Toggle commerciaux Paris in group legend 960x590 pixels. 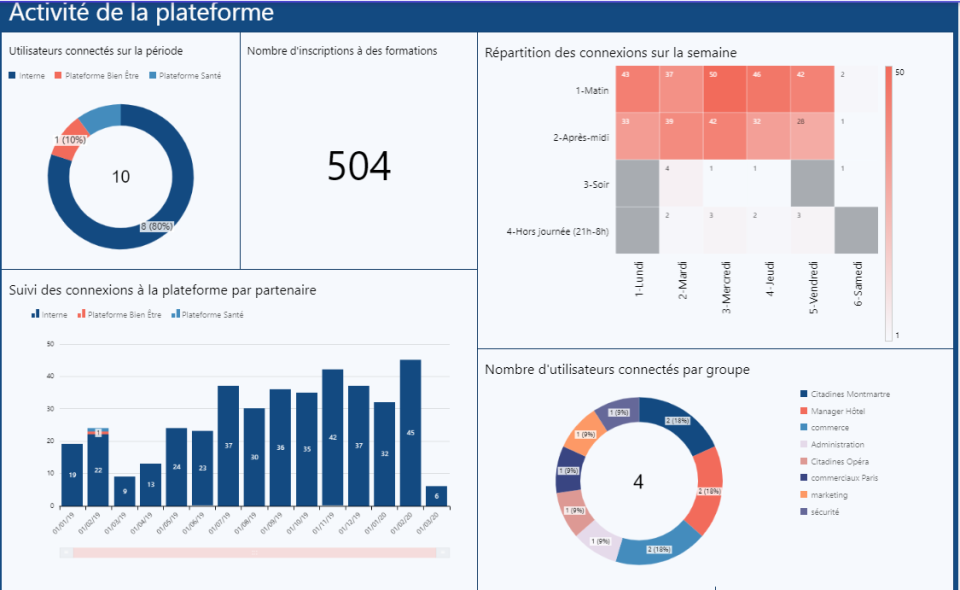tap(839, 478)
